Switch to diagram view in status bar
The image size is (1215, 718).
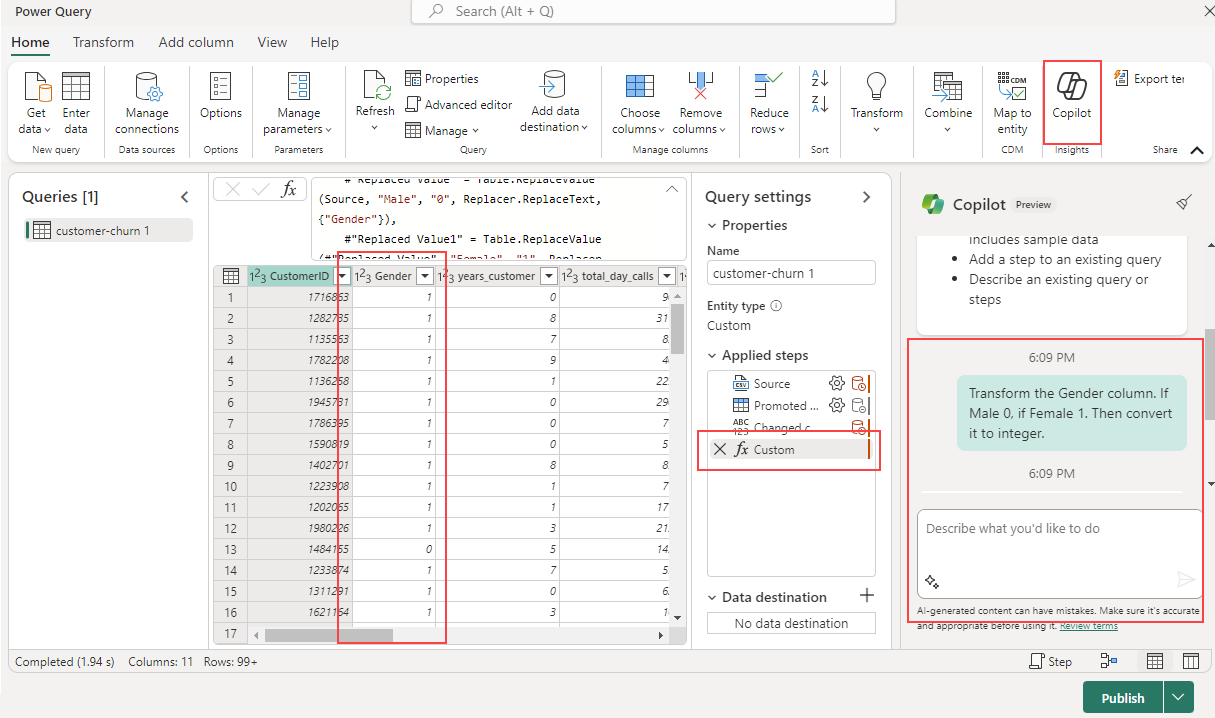(x=1108, y=662)
